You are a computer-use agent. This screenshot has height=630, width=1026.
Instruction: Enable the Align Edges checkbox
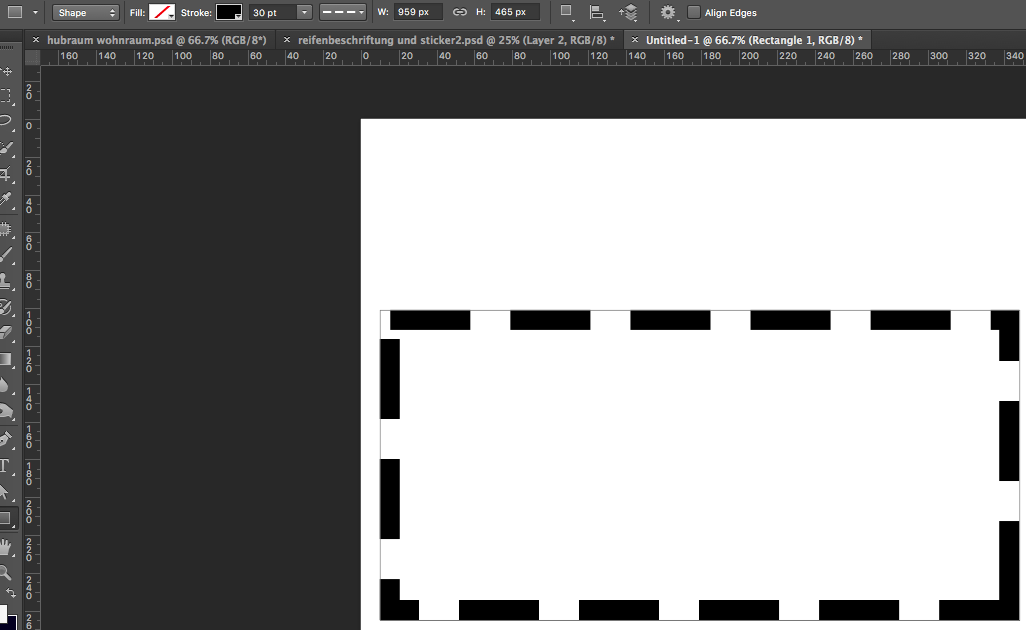(x=694, y=12)
